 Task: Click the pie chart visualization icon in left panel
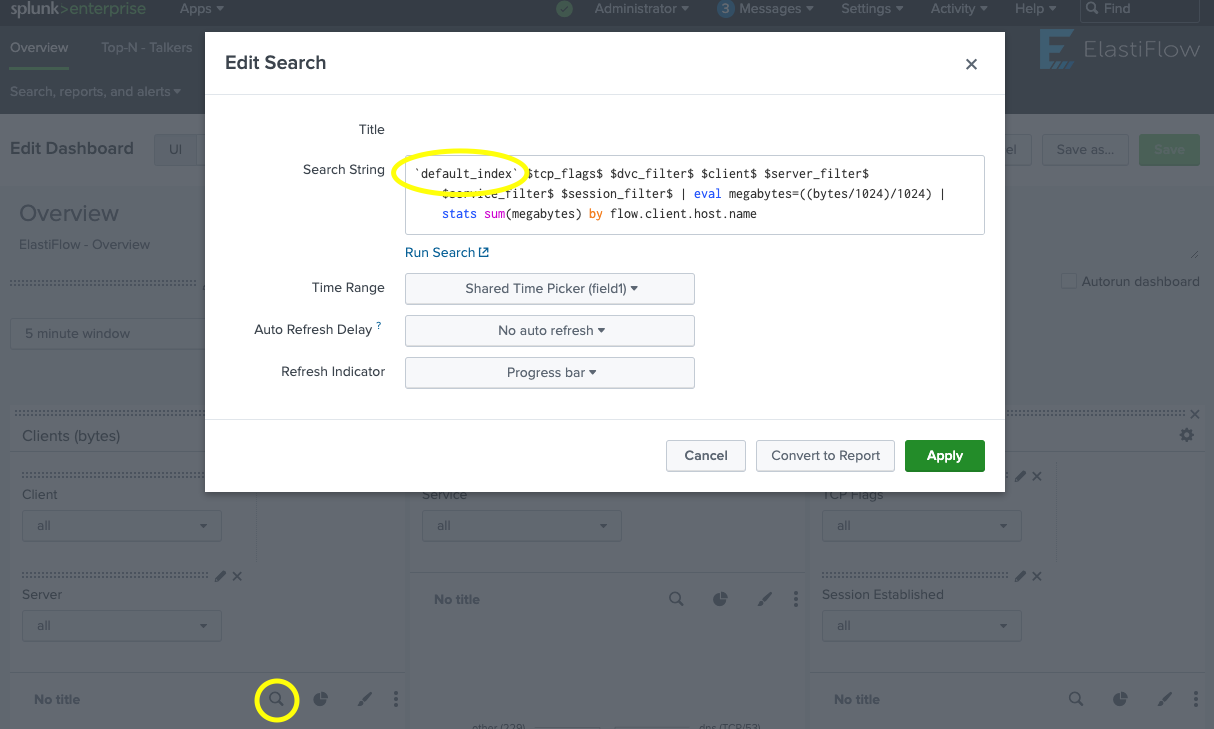click(x=321, y=699)
